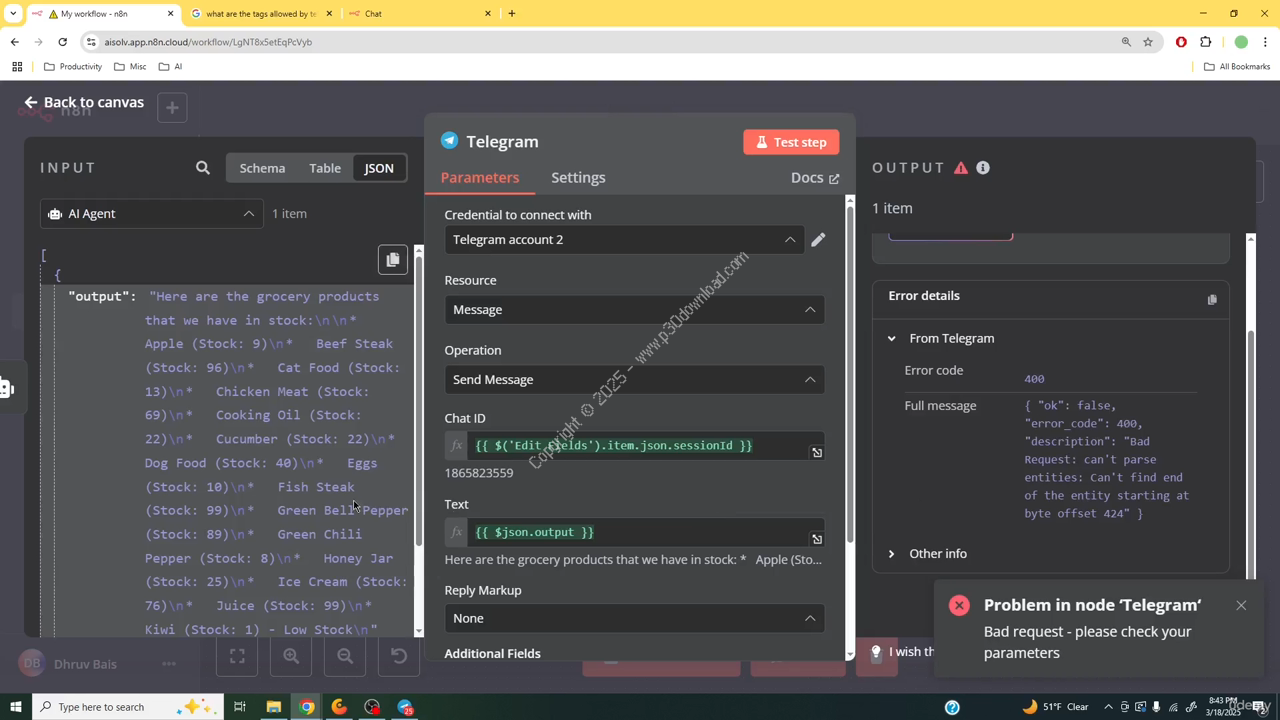1280x720 pixels.
Task: Switch input view to Schema
Action: click(262, 168)
